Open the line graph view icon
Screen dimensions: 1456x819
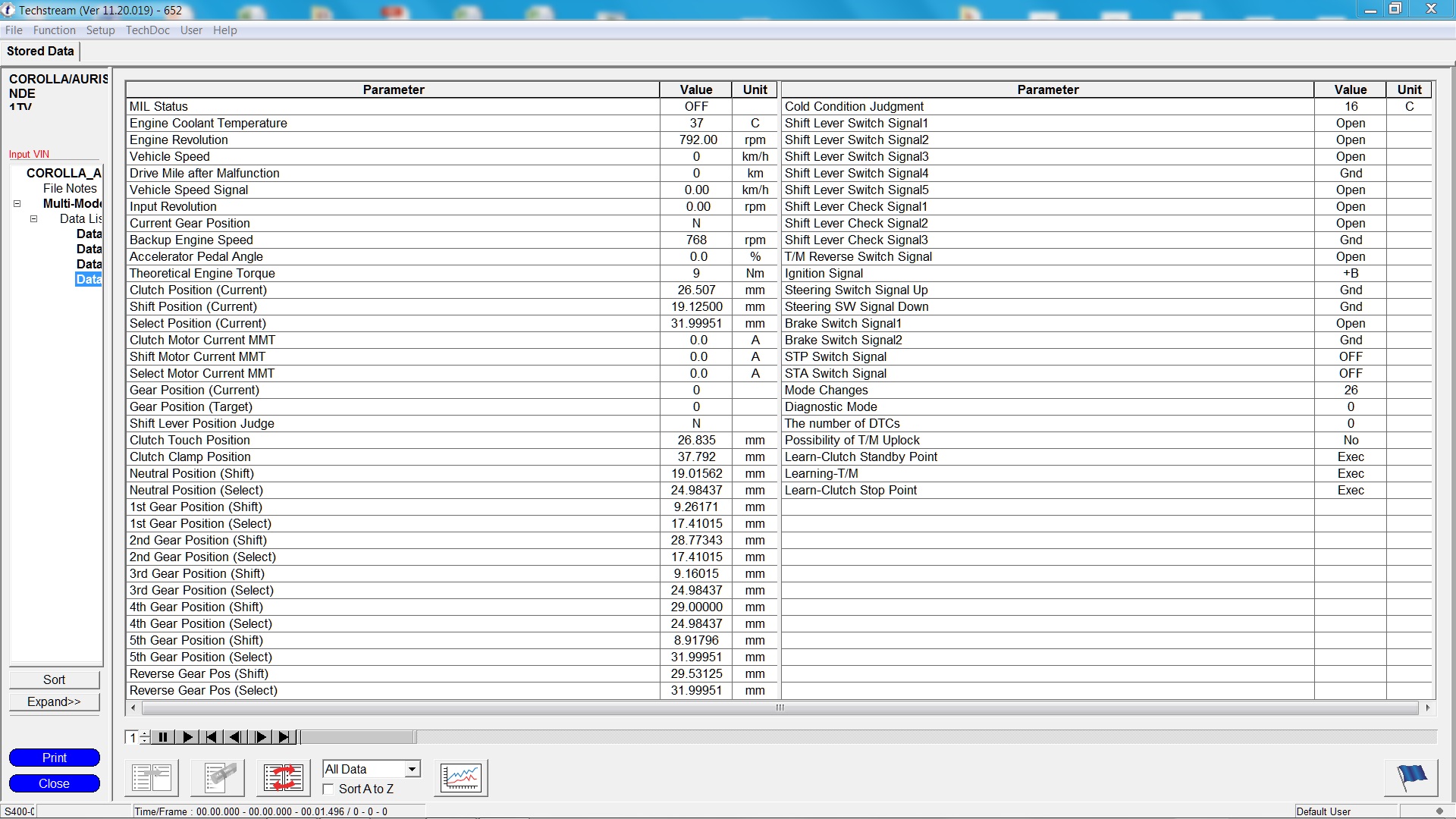tap(460, 777)
